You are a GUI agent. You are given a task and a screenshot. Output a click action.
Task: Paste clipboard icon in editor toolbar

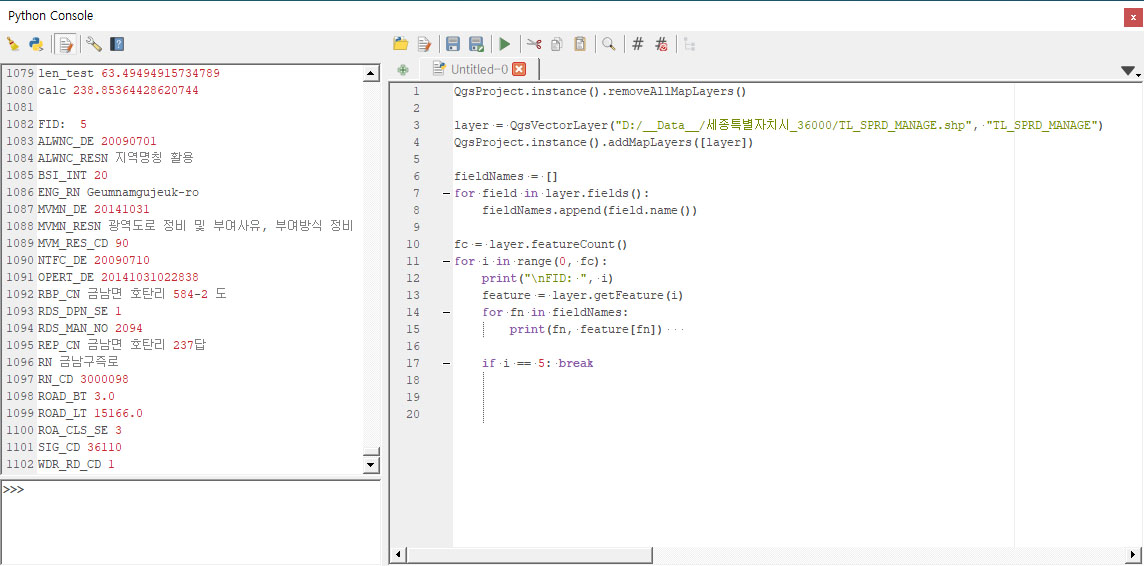pyautogui.click(x=580, y=44)
